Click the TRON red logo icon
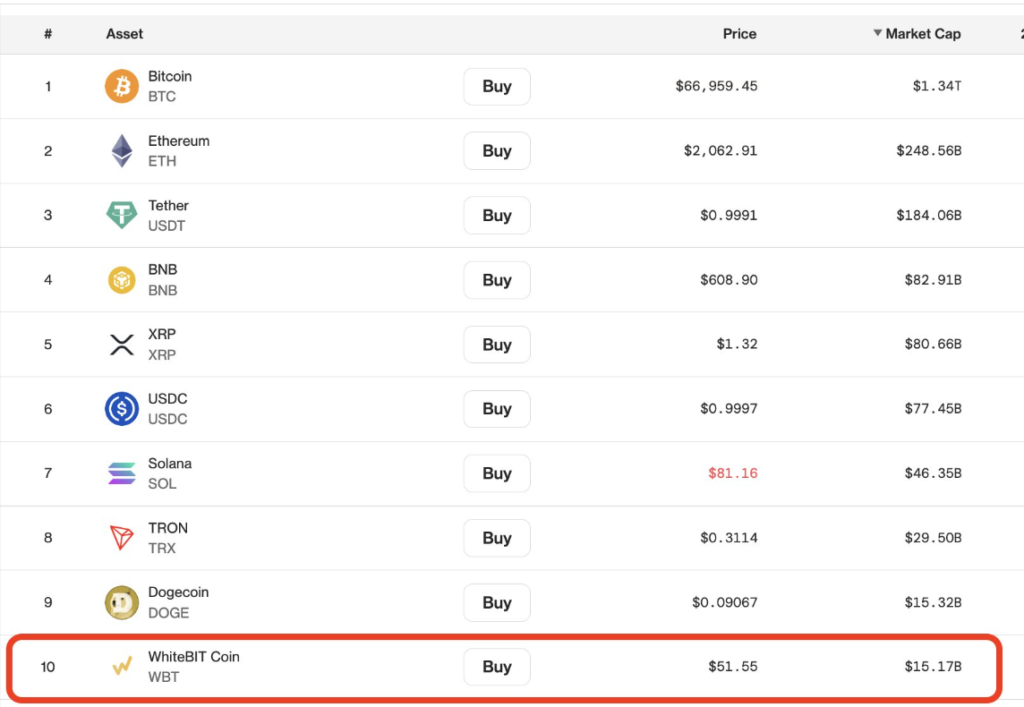Viewport: 1024px width, 707px height. [x=121, y=537]
